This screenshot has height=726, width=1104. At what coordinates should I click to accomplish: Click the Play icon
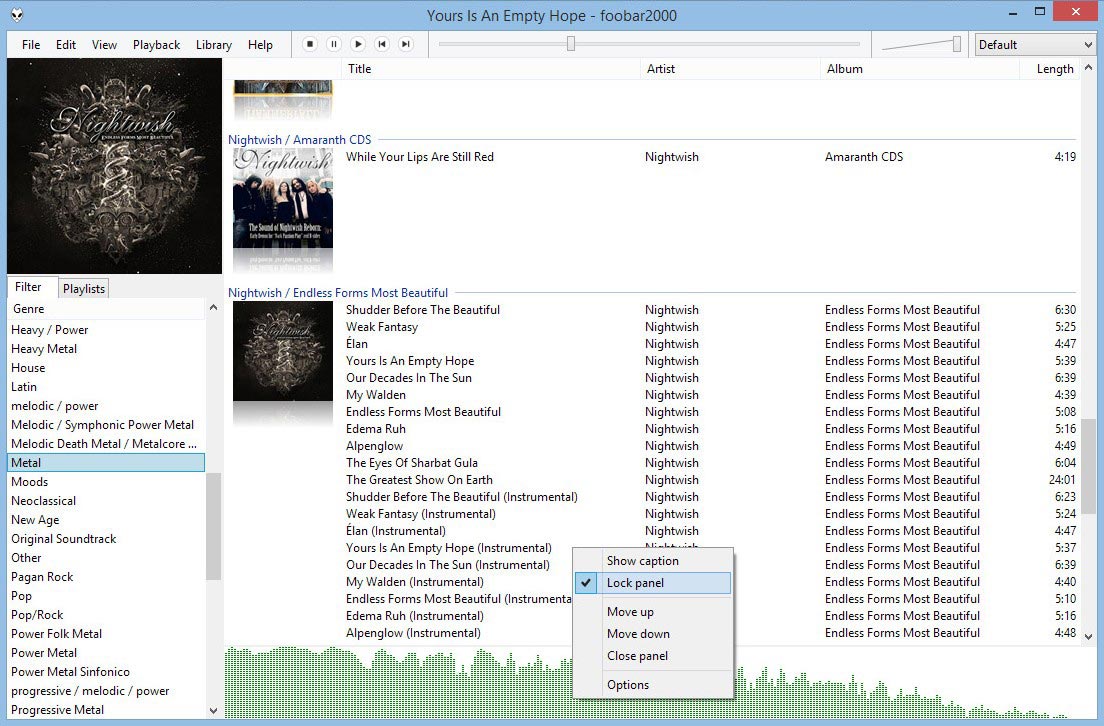[x=358, y=44]
